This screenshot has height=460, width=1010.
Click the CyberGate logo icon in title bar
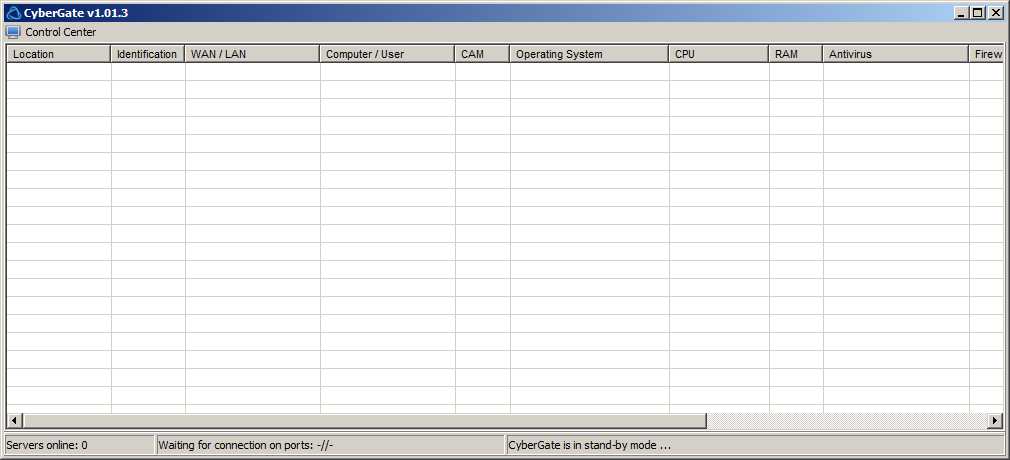point(13,13)
